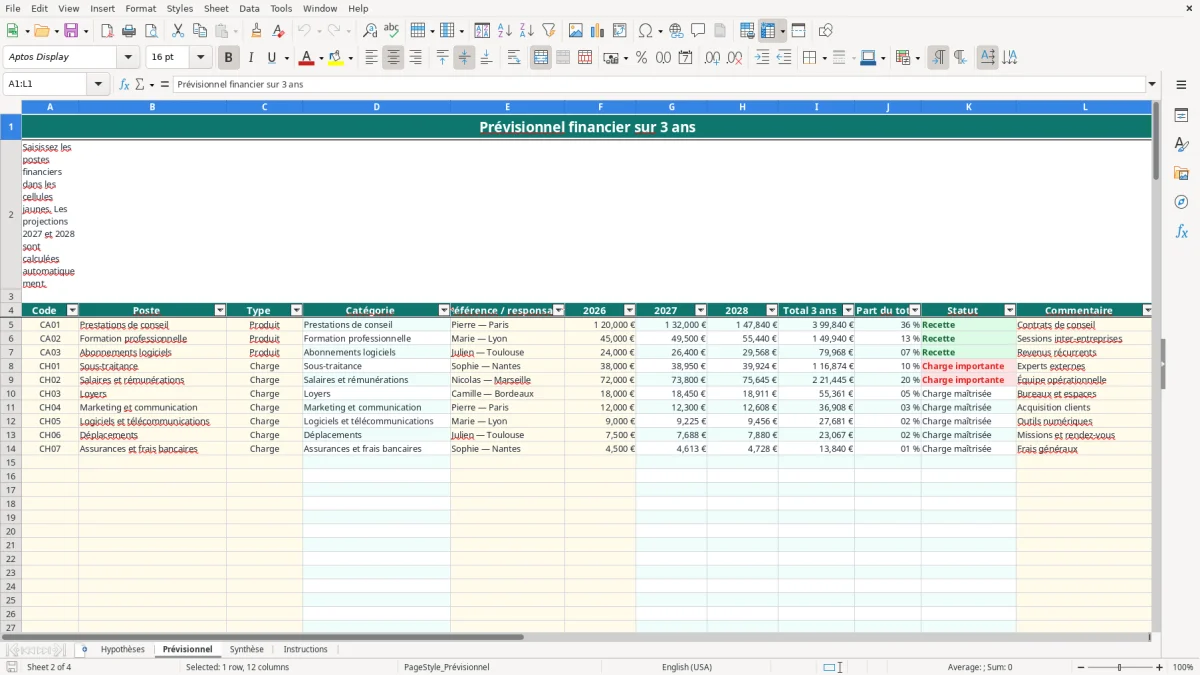The image size is (1200, 675).
Task: Open Find and Replace
Action: tap(370, 31)
